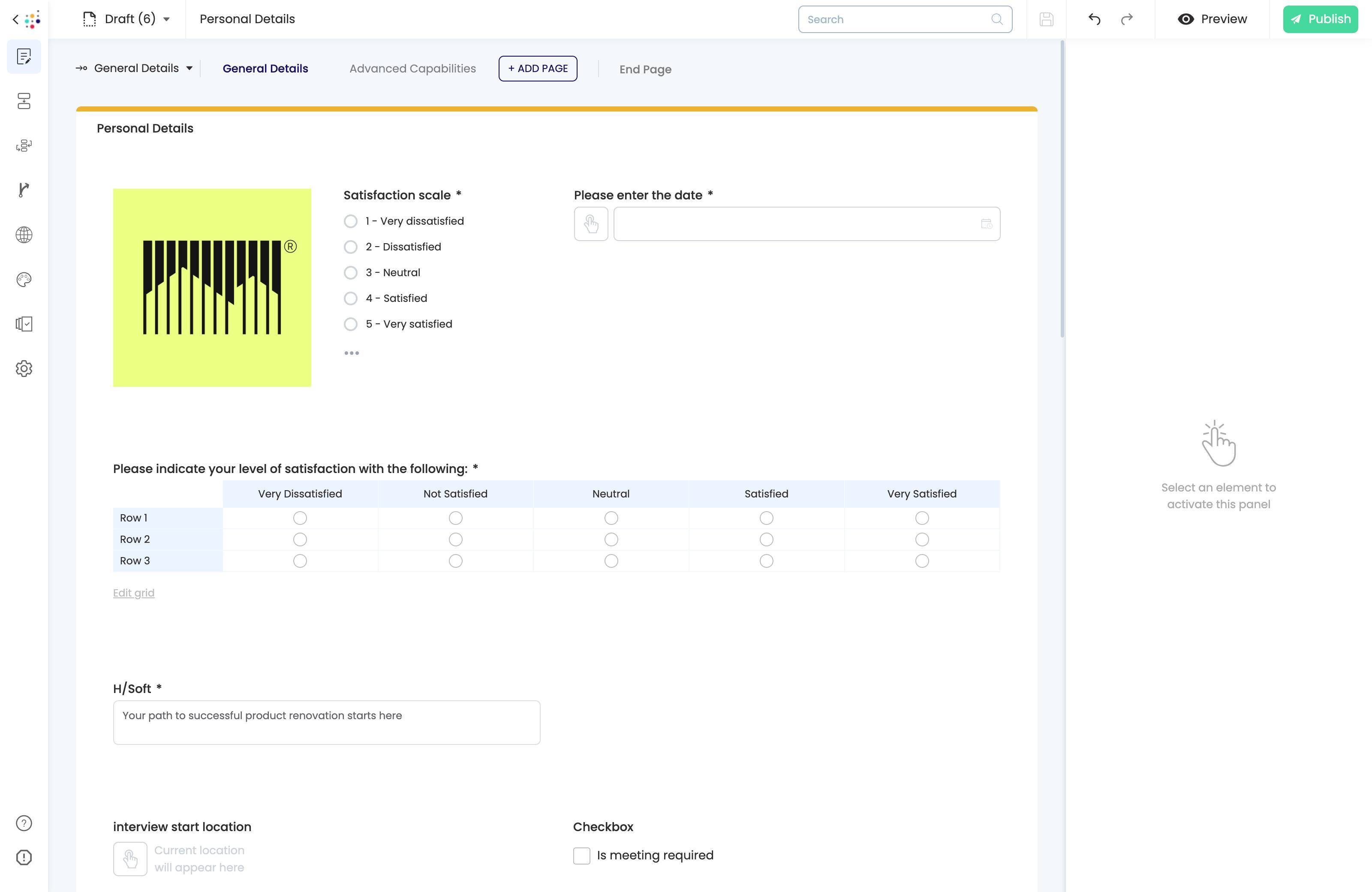Open the branching logic sidebar icon
The image size is (1372, 892).
click(24, 190)
